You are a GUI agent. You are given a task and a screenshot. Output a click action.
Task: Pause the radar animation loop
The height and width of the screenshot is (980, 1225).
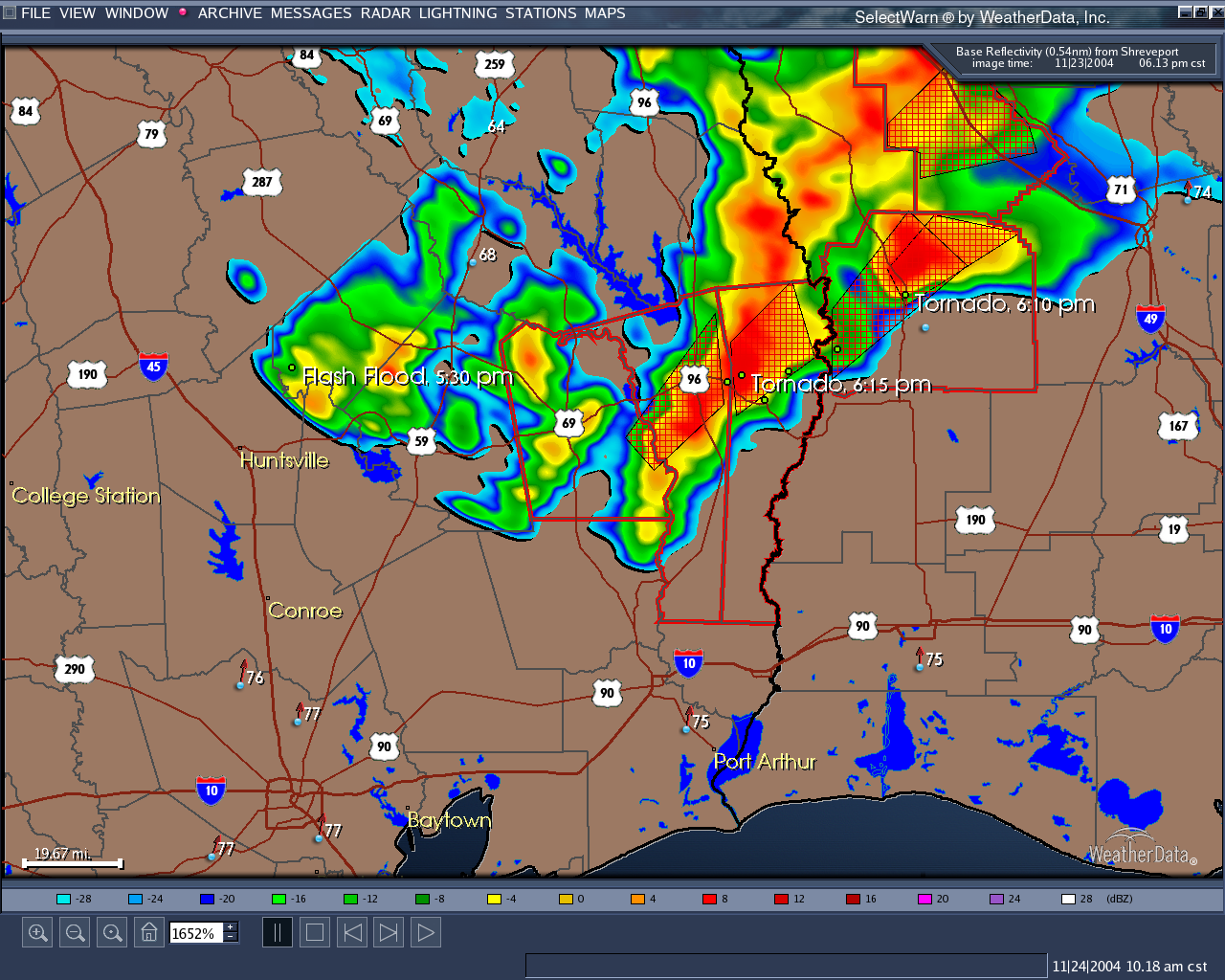click(x=278, y=931)
